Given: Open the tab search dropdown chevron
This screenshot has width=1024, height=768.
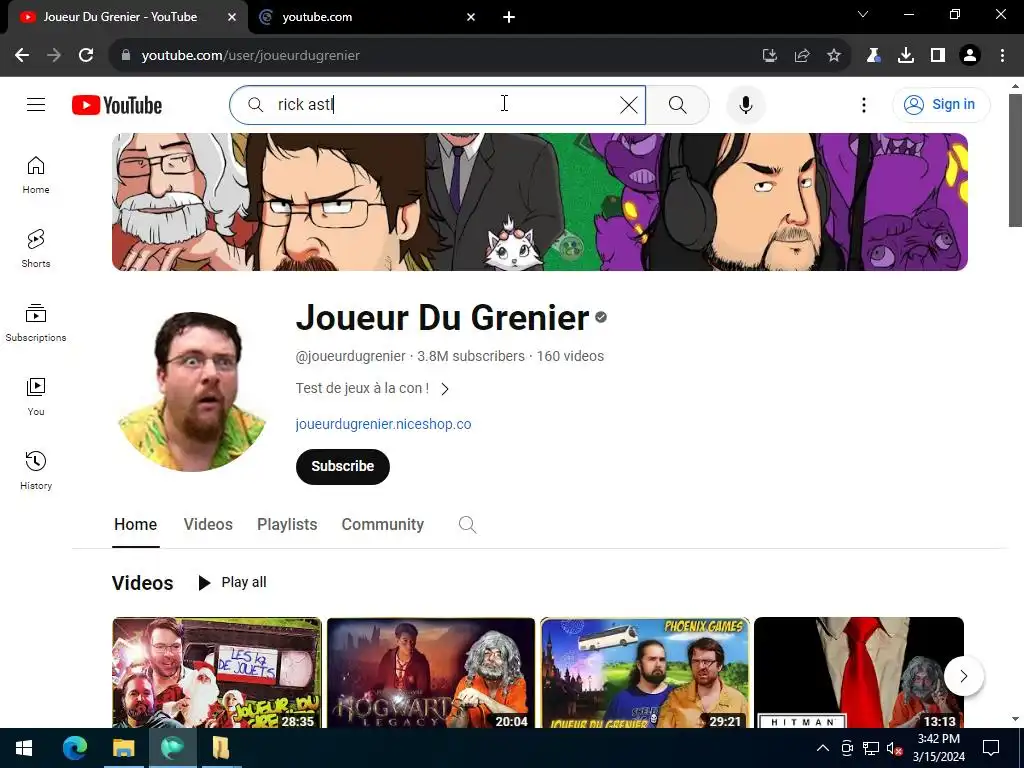Looking at the screenshot, I should pos(863,14).
